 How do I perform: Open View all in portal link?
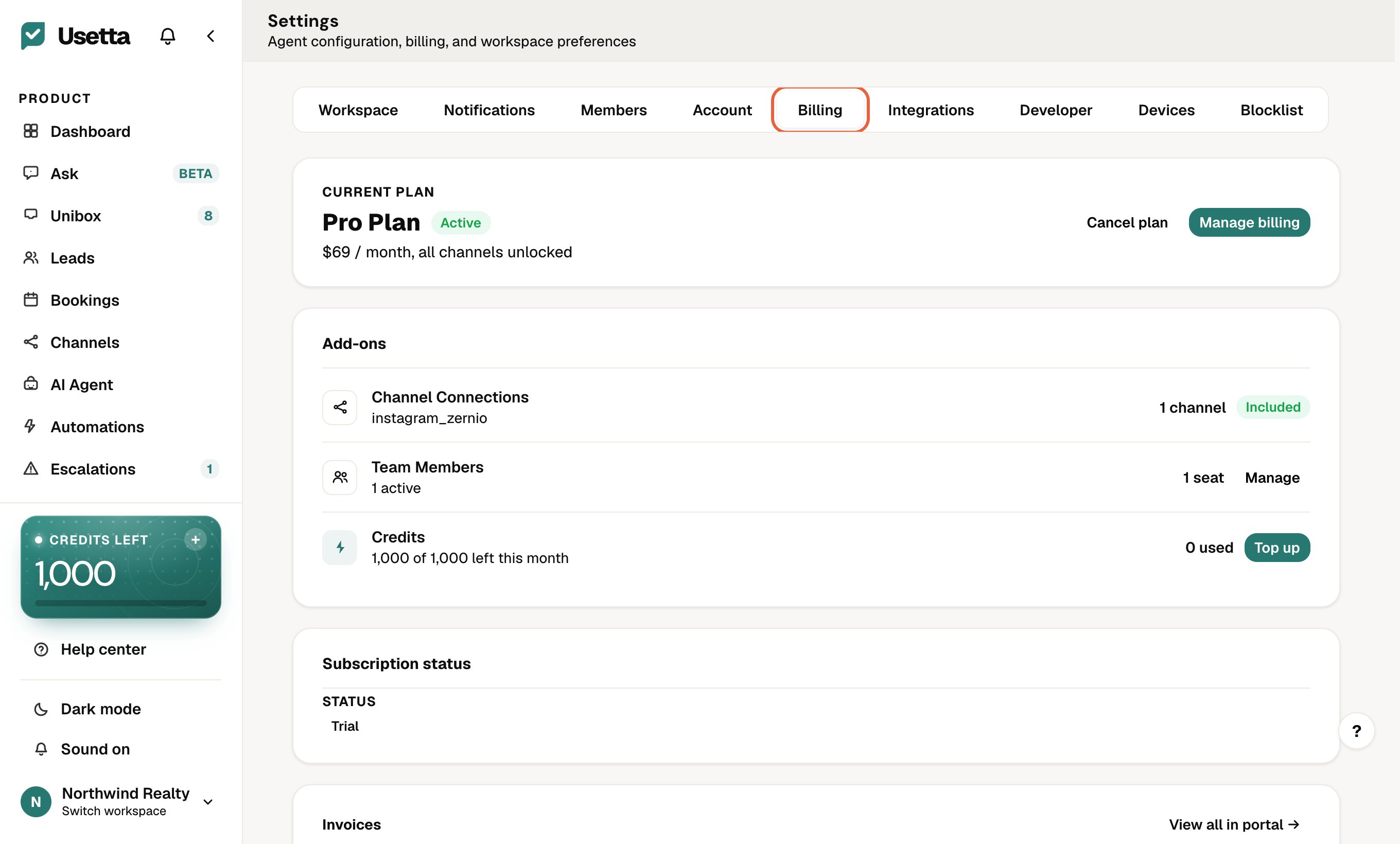pyautogui.click(x=1234, y=824)
